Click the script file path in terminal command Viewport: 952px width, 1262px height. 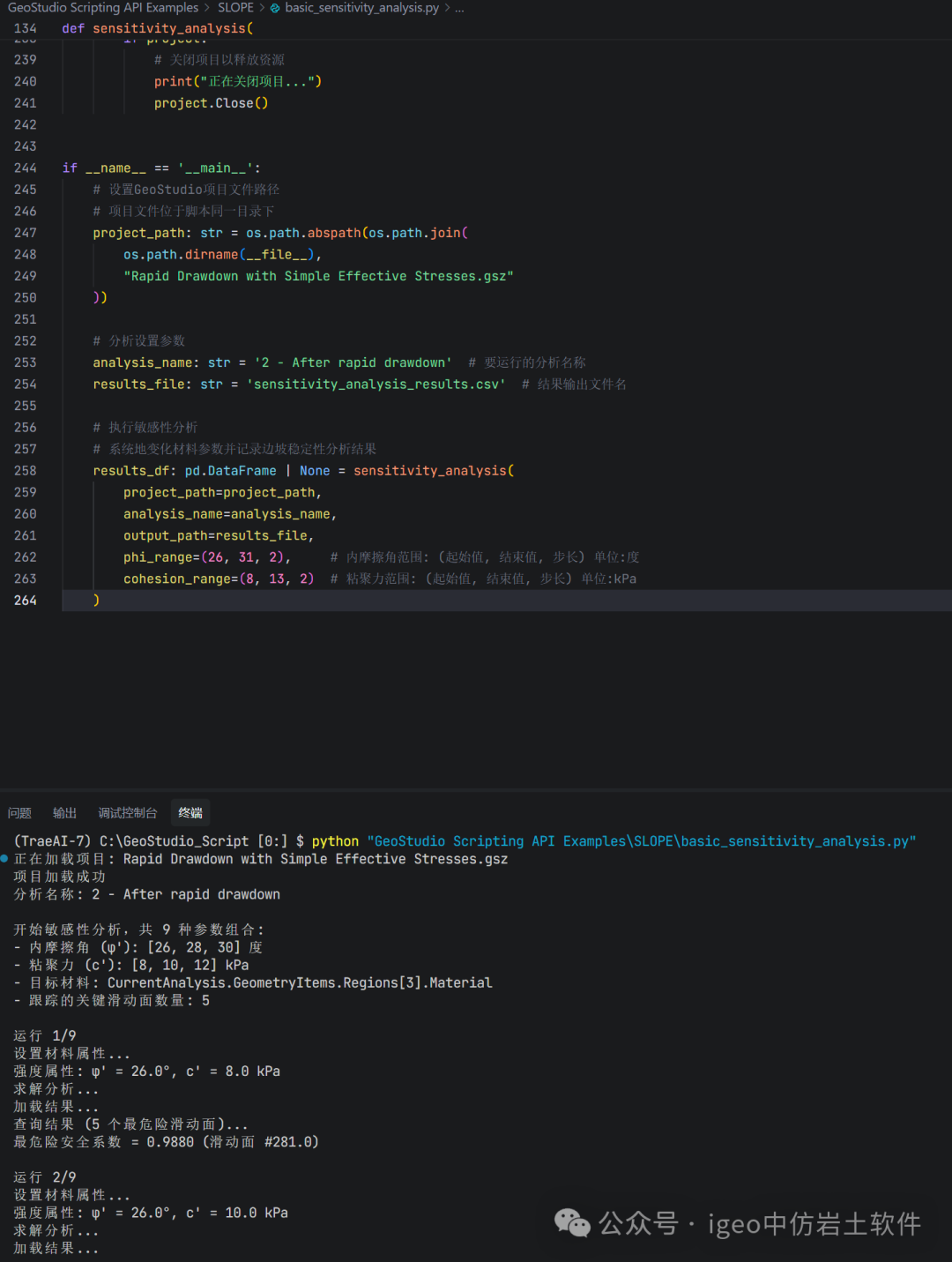point(641,841)
